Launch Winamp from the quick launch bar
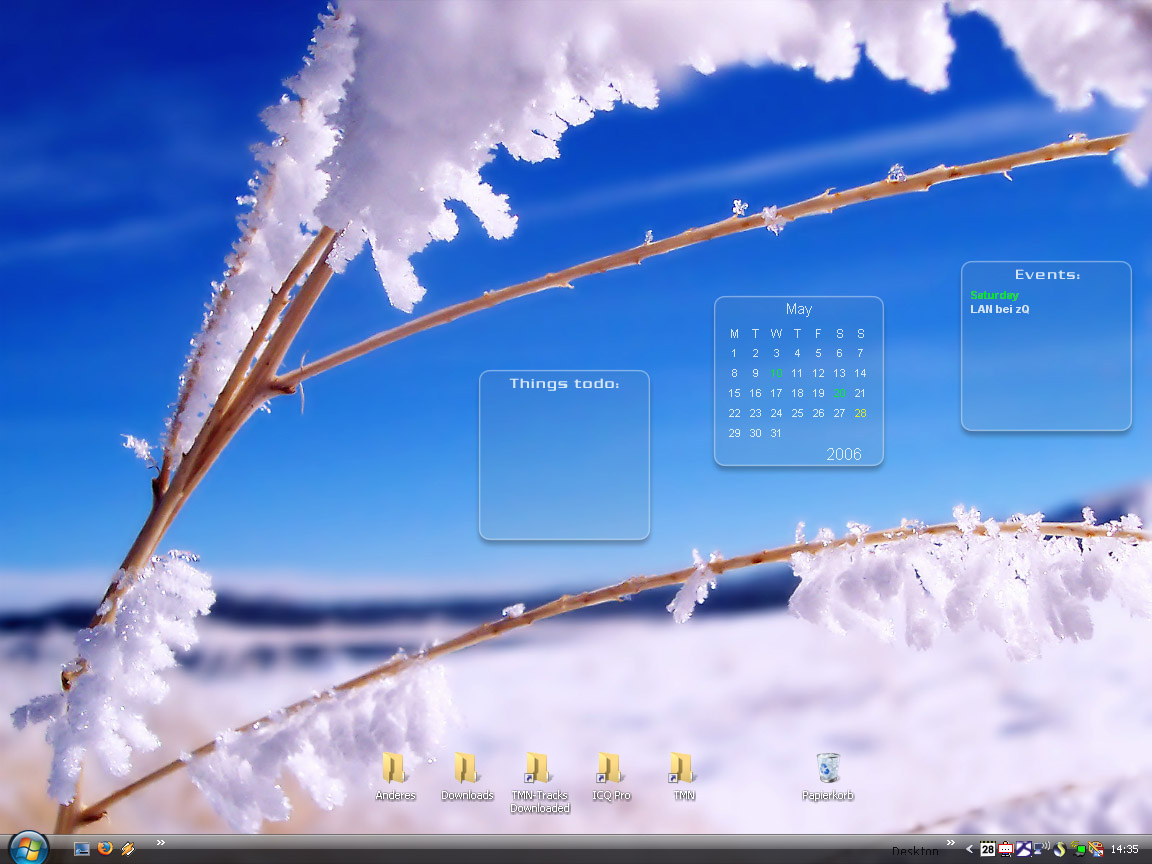1152x864 pixels. [x=128, y=849]
